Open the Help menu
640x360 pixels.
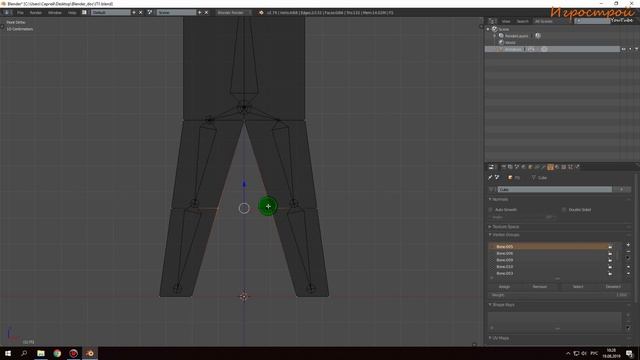click(72, 13)
